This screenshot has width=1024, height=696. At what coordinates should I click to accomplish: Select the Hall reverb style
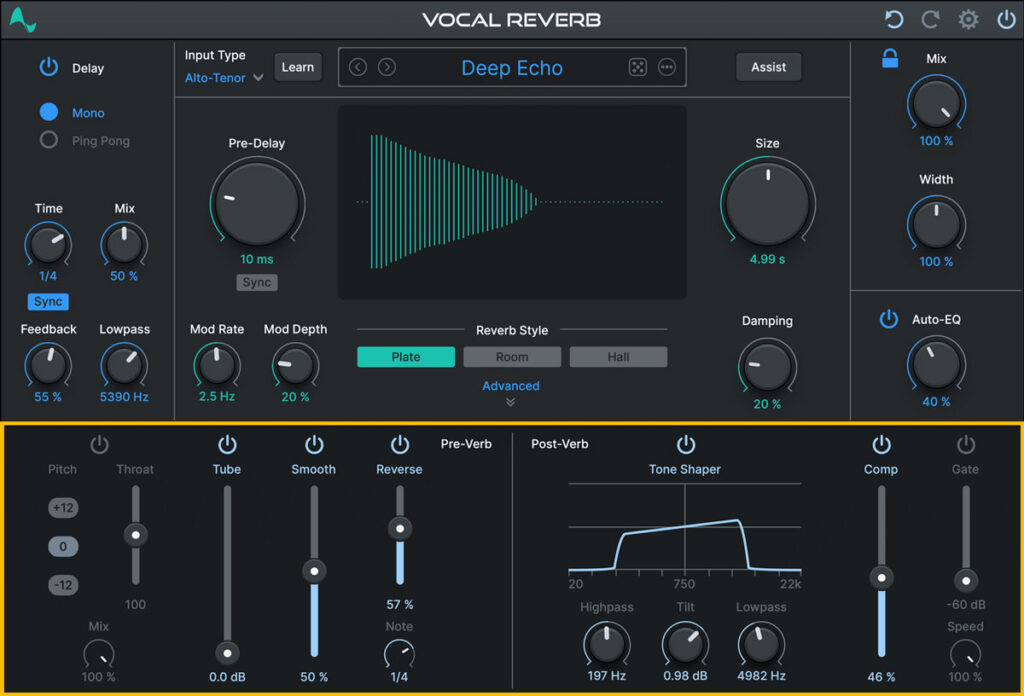point(618,356)
